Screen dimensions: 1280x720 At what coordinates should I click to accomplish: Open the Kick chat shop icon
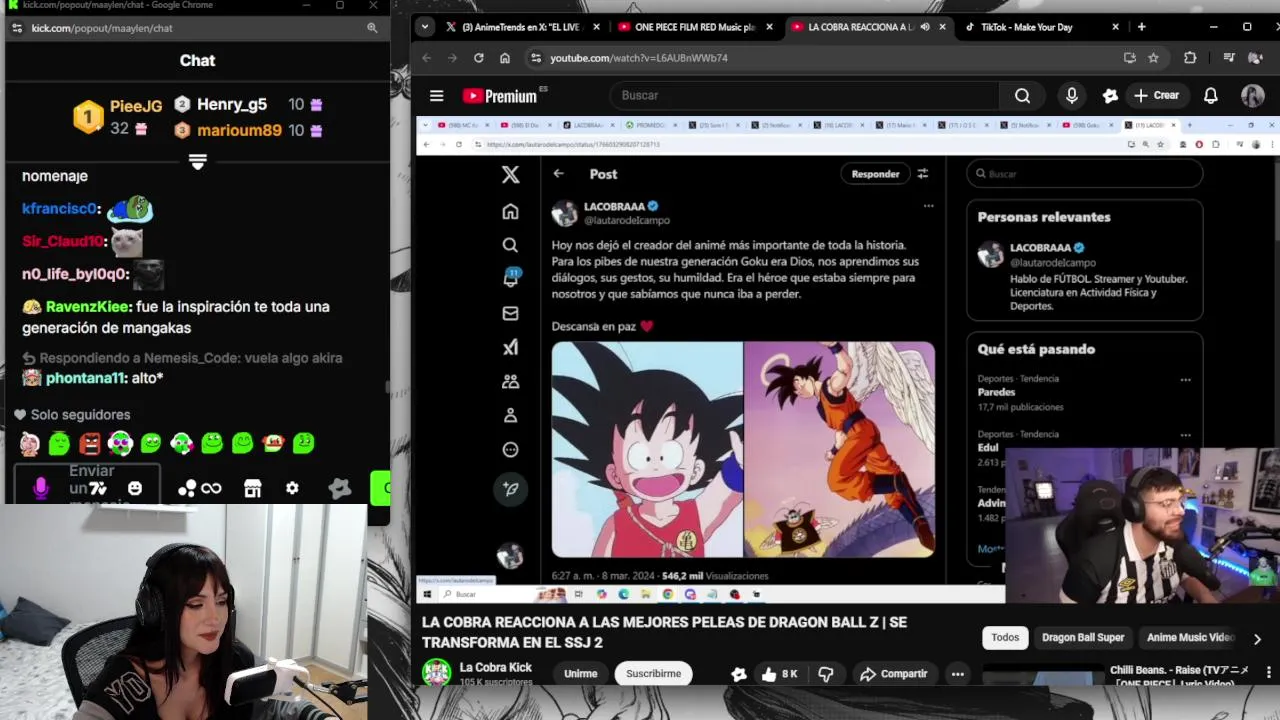(252, 488)
